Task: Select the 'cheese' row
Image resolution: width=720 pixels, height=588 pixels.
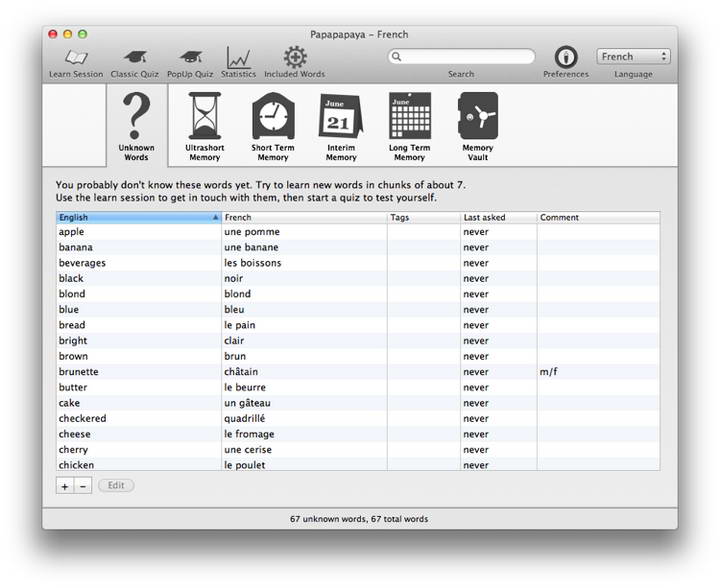Action: [x=358, y=434]
